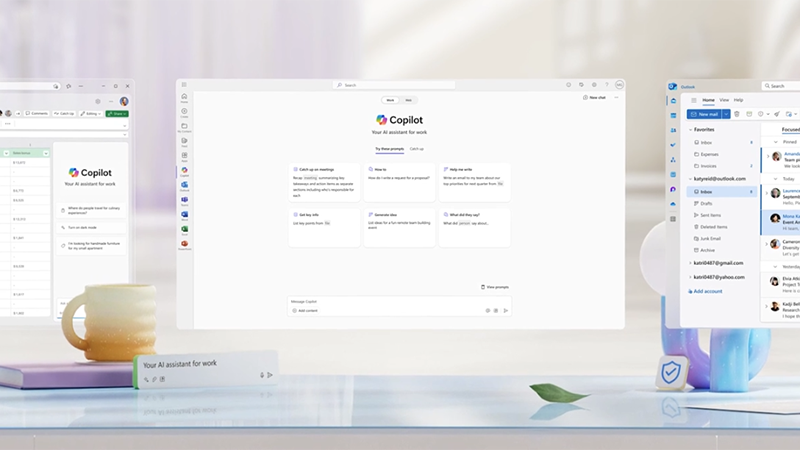Open To Do checkmark in Outlook rail
The width and height of the screenshot is (800, 450).
tap(673, 145)
